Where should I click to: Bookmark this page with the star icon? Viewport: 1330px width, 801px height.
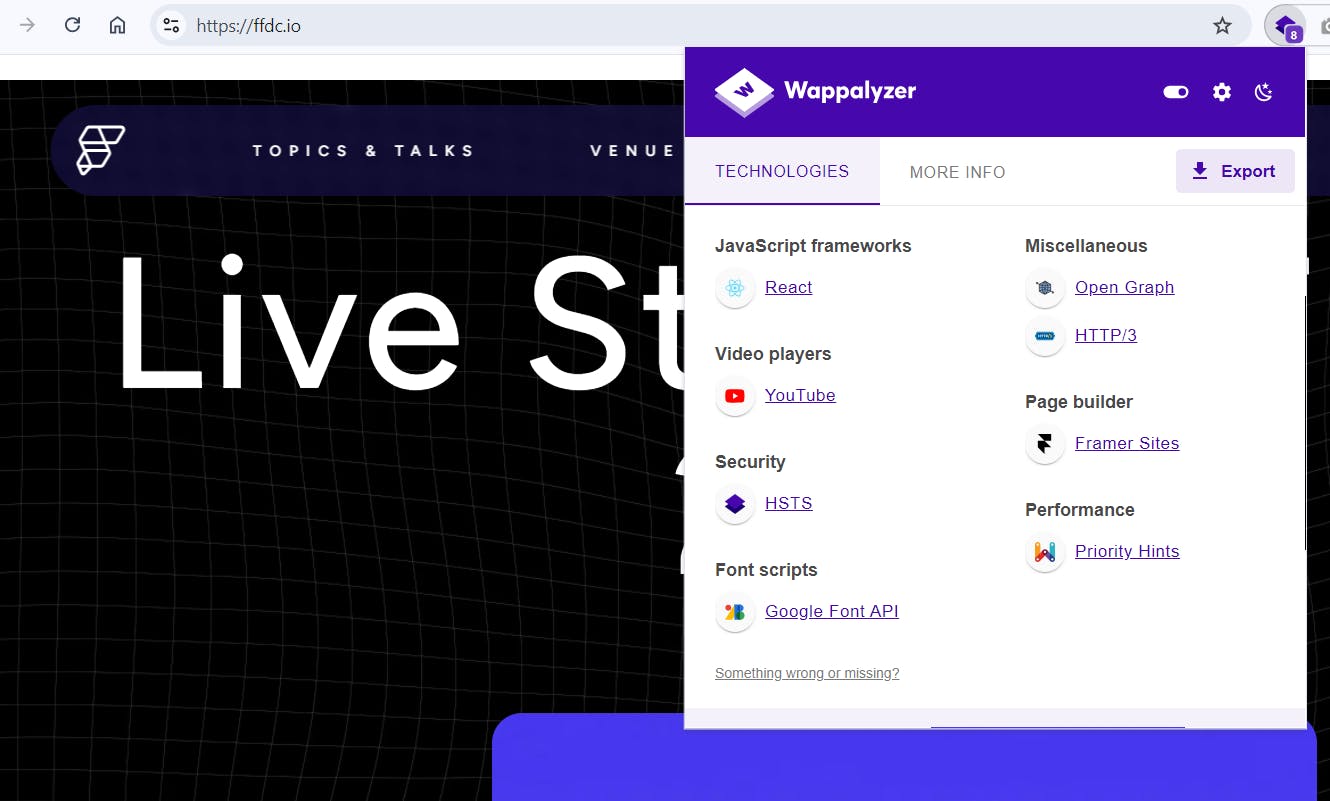(1222, 26)
